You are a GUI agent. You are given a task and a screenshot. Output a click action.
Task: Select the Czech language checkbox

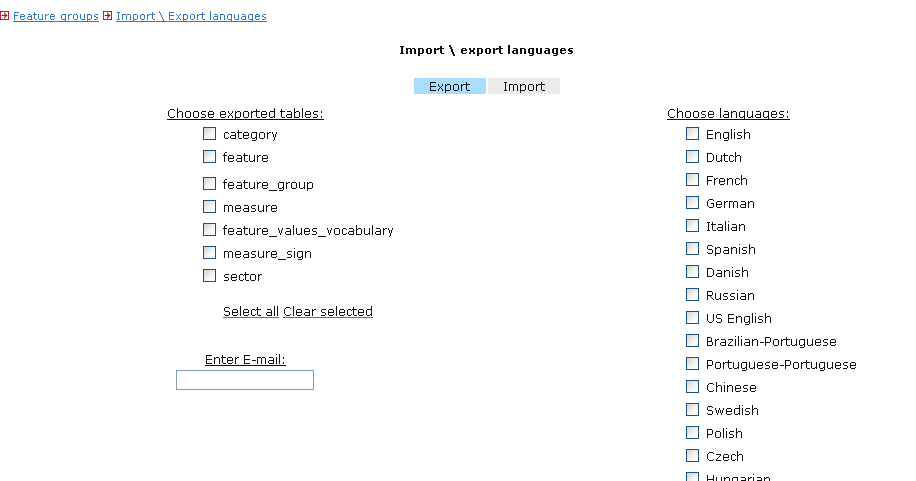click(692, 456)
